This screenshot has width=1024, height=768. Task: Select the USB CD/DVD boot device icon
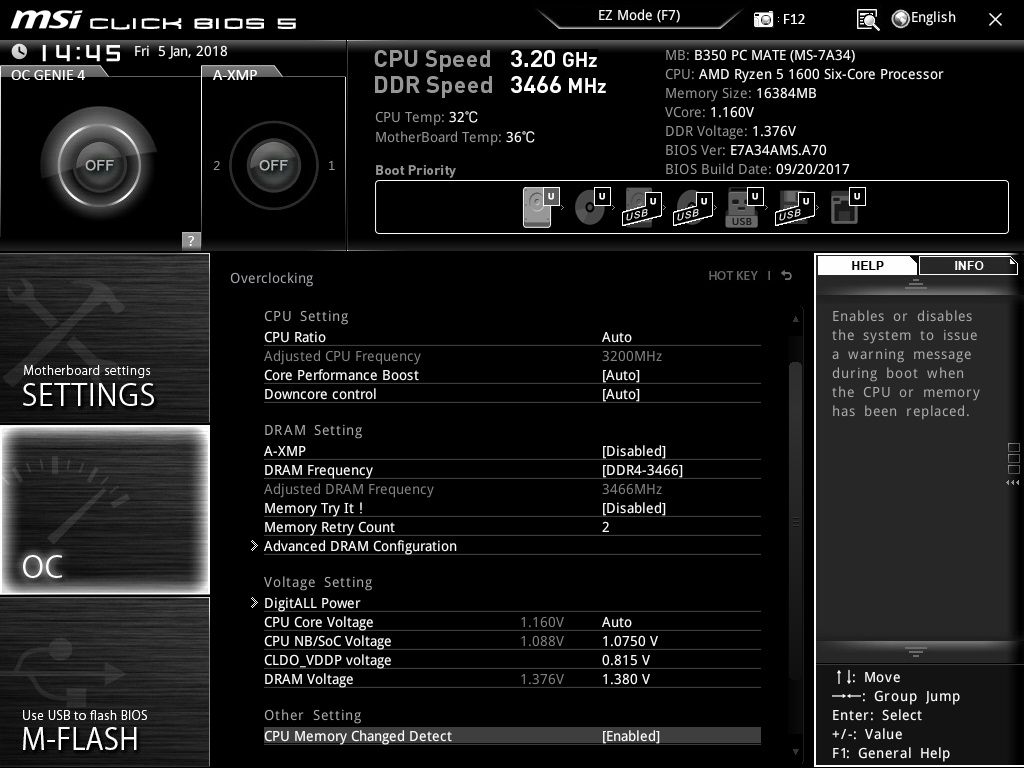[x=693, y=206]
